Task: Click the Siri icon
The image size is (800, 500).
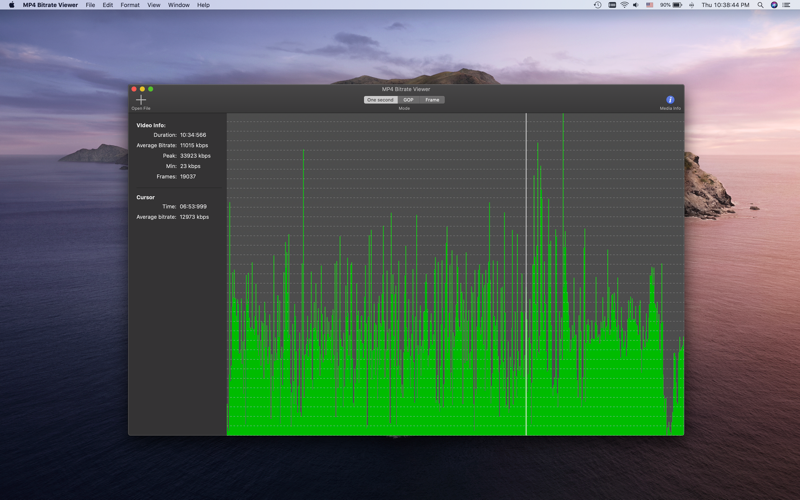Action: pos(774,5)
